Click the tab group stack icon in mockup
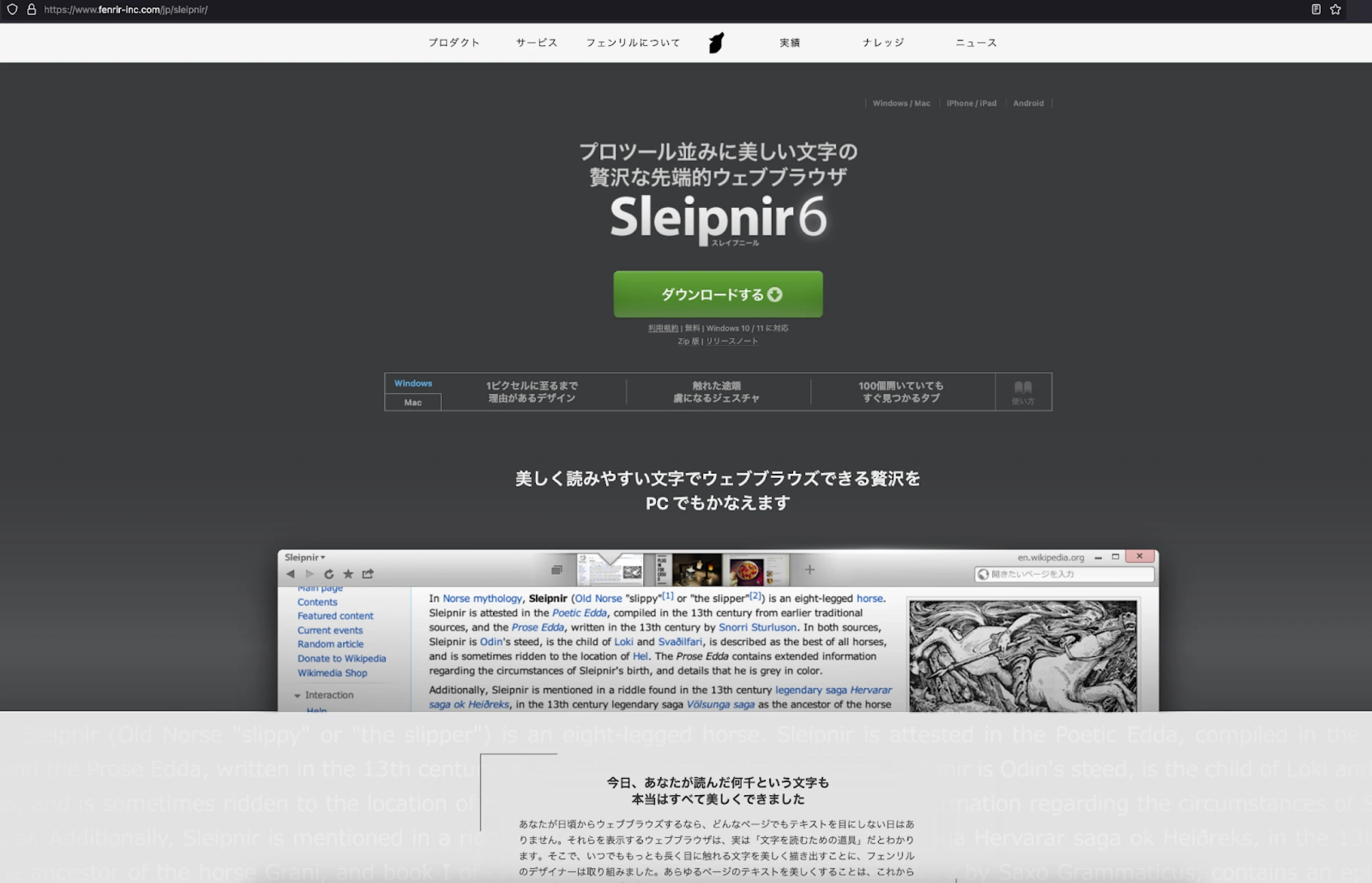Image resolution: width=1372 pixels, height=883 pixels. pyautogui.click(x=557, y=570)
